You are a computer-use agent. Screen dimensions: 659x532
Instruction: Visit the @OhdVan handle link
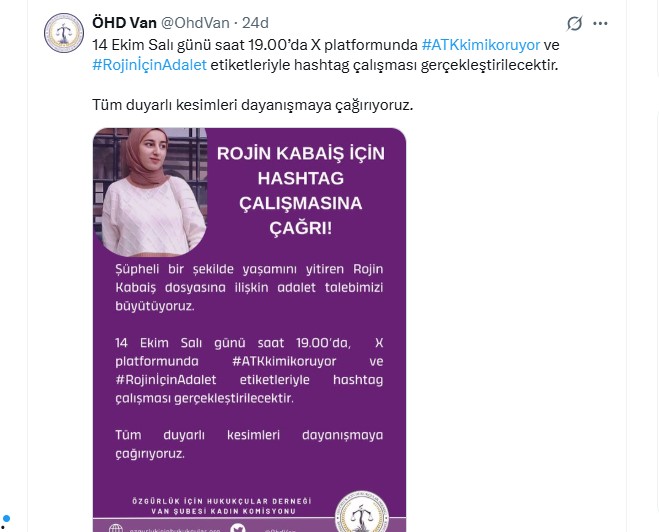[x=195, y=23]
